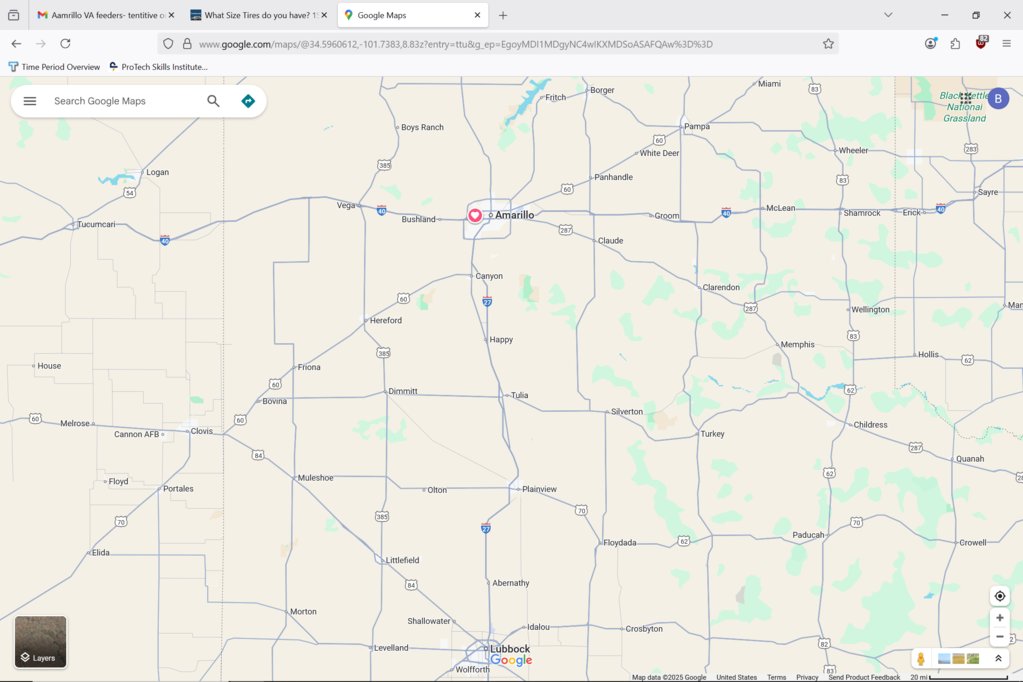Click the Amarillo city label
This screenshot has width=1023, height=682.
coord(514,215)
